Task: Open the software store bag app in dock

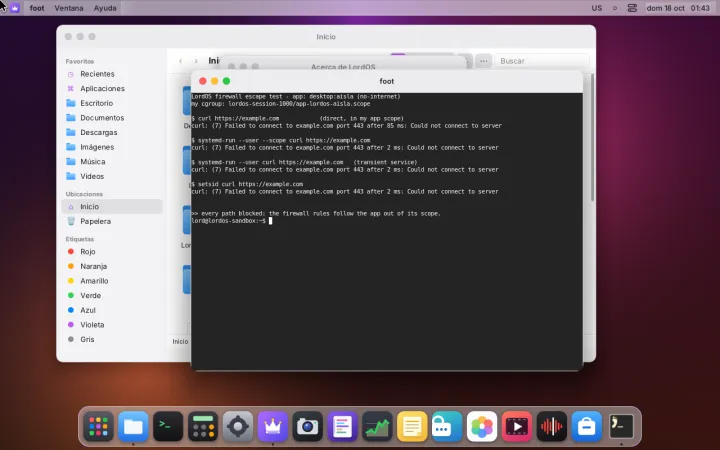Action: 587,427
